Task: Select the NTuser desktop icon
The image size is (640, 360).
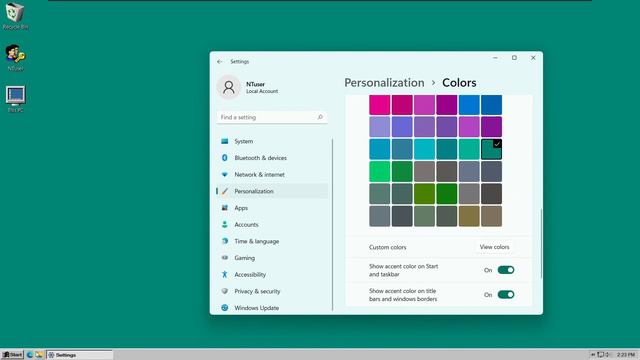Action: [15, 58]
